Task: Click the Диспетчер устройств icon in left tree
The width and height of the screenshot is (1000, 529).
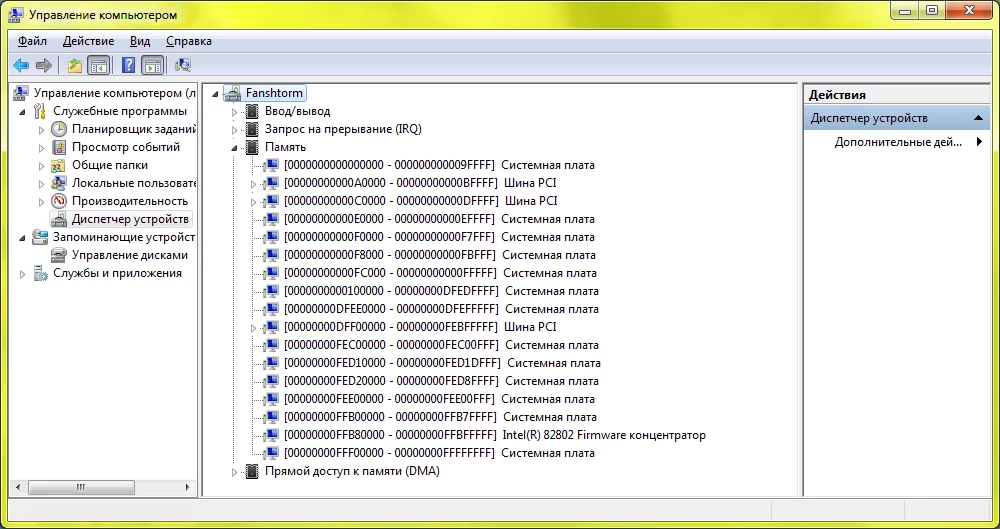Action: coord(59,220)
